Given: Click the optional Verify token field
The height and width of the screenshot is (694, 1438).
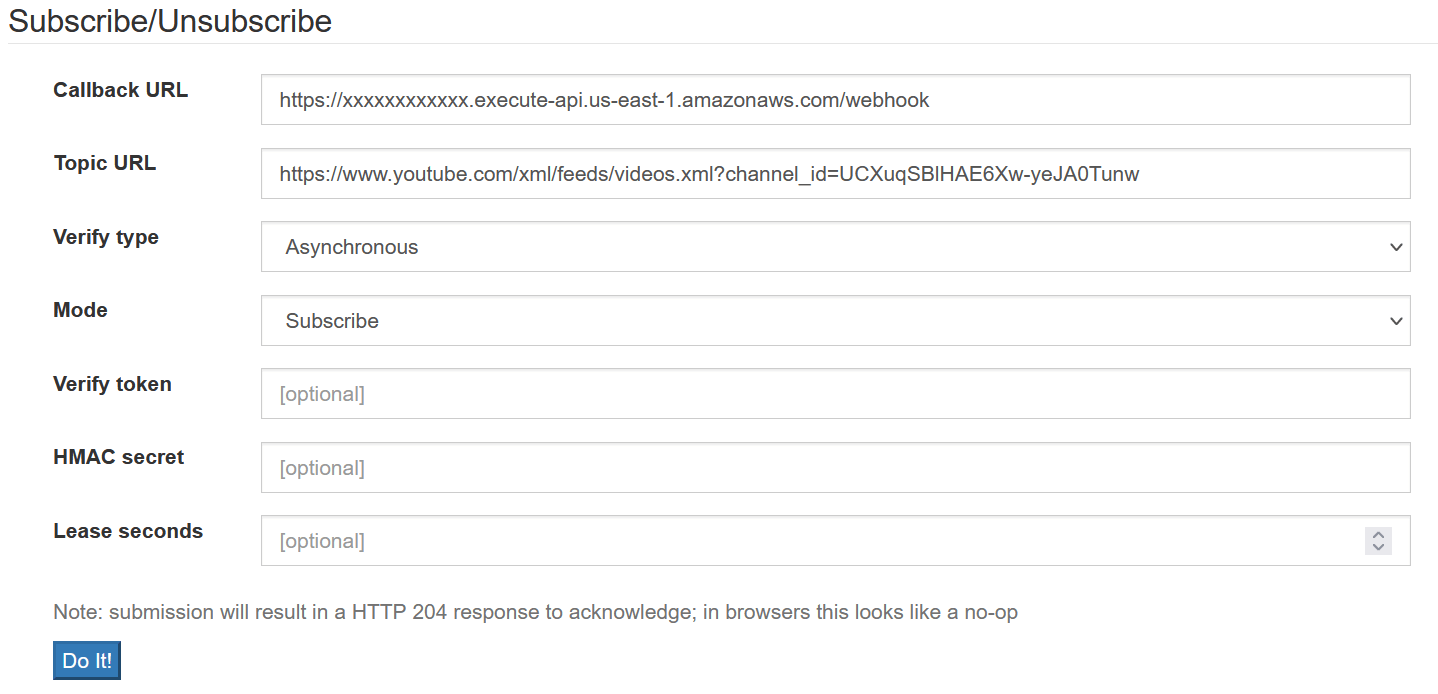Looking at the screenshot, I should point(835,393).
